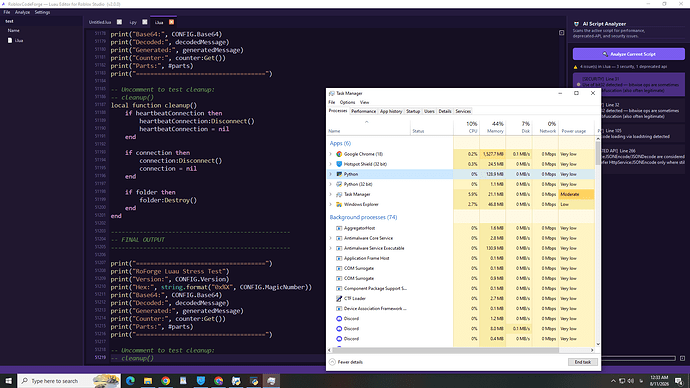Sort processes by Disk column
The width and height of the screenshot is (690, 388).
pos(519,127)
